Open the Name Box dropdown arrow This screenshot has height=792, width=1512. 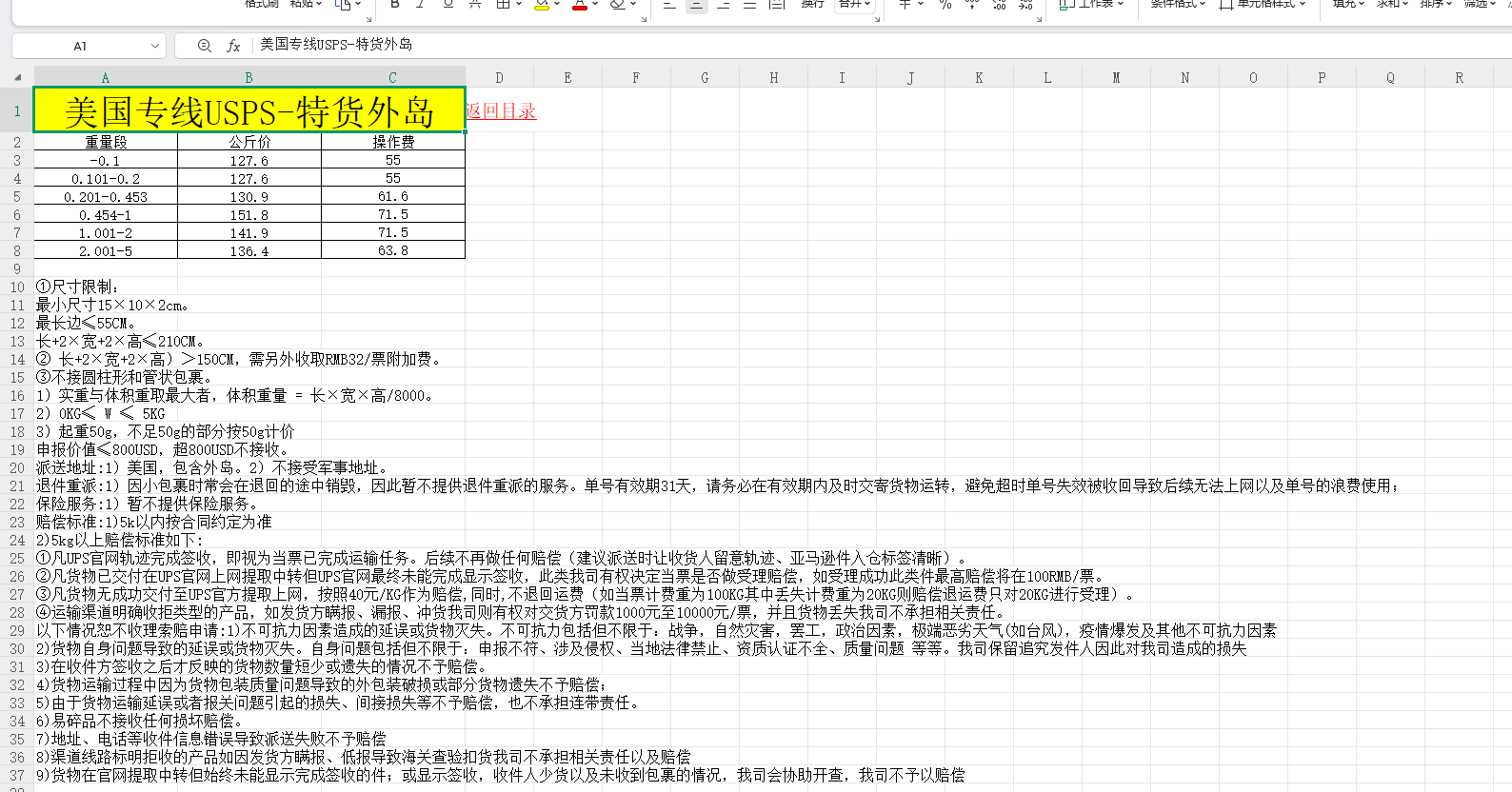pos(154,46)
